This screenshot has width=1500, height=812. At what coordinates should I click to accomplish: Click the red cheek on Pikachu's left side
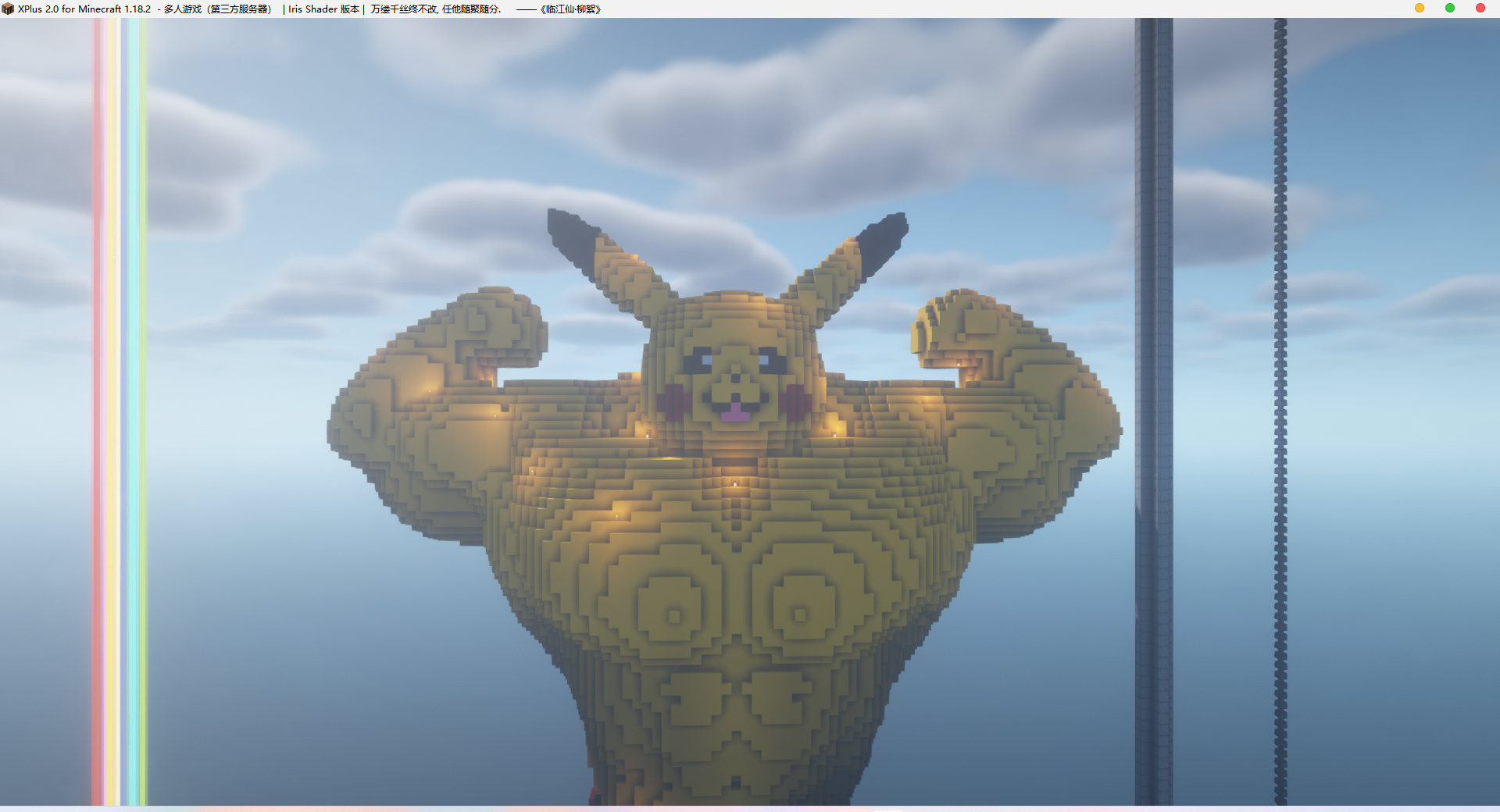coord(673,401)
